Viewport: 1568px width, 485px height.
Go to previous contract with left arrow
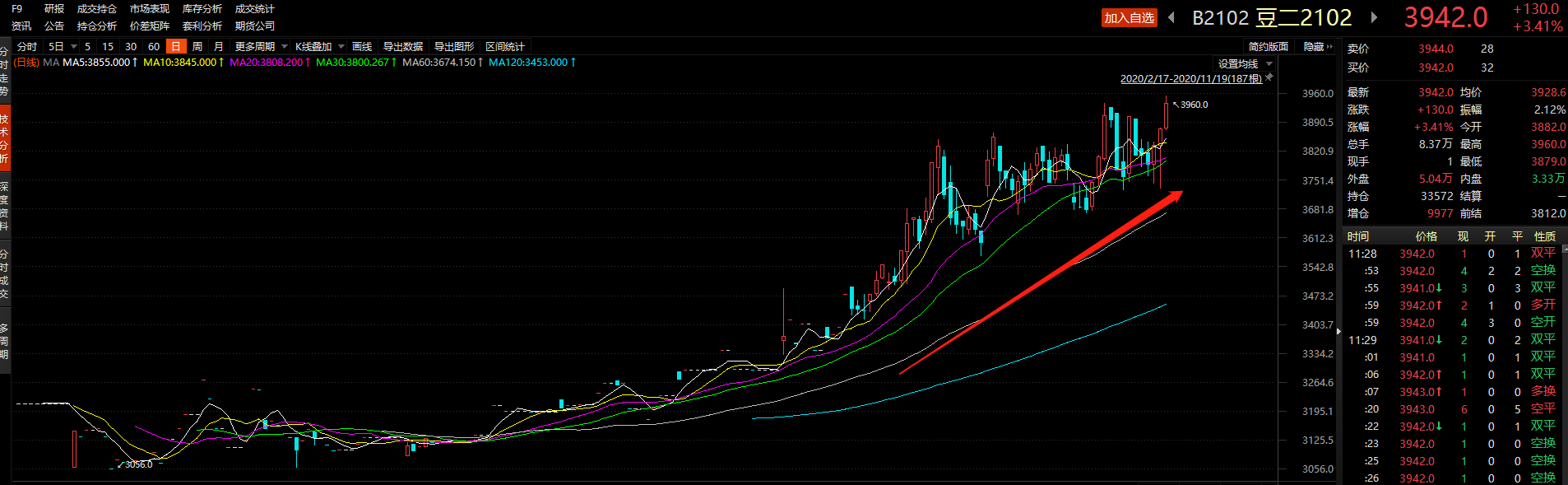pyautogui.click(x=1171, y=17)
